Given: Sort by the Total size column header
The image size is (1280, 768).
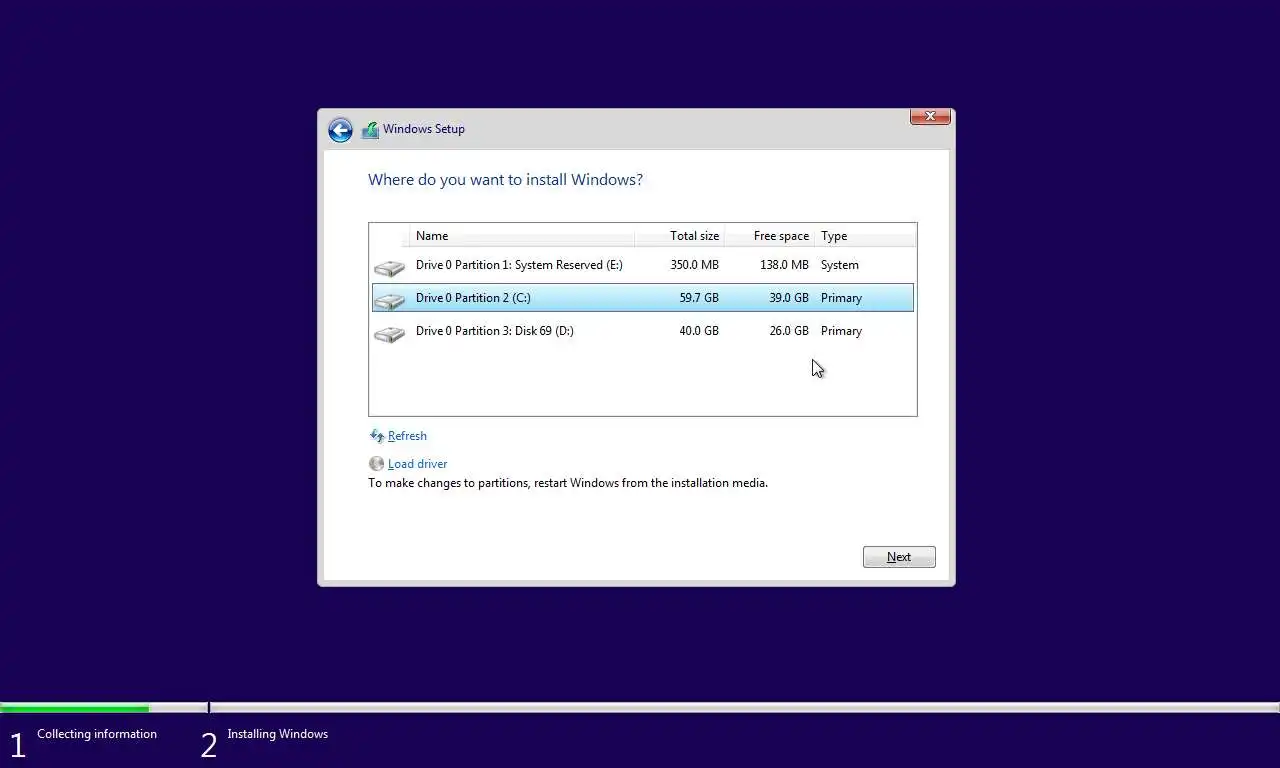Looking at the screenshot, I should pyautogui.click(x=679, y=236).
